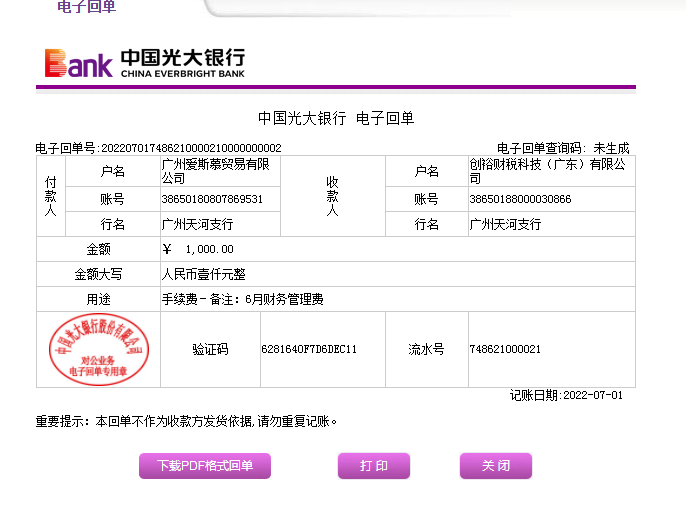
Task: Click the 打印 print button
Action: pos(374,465)
